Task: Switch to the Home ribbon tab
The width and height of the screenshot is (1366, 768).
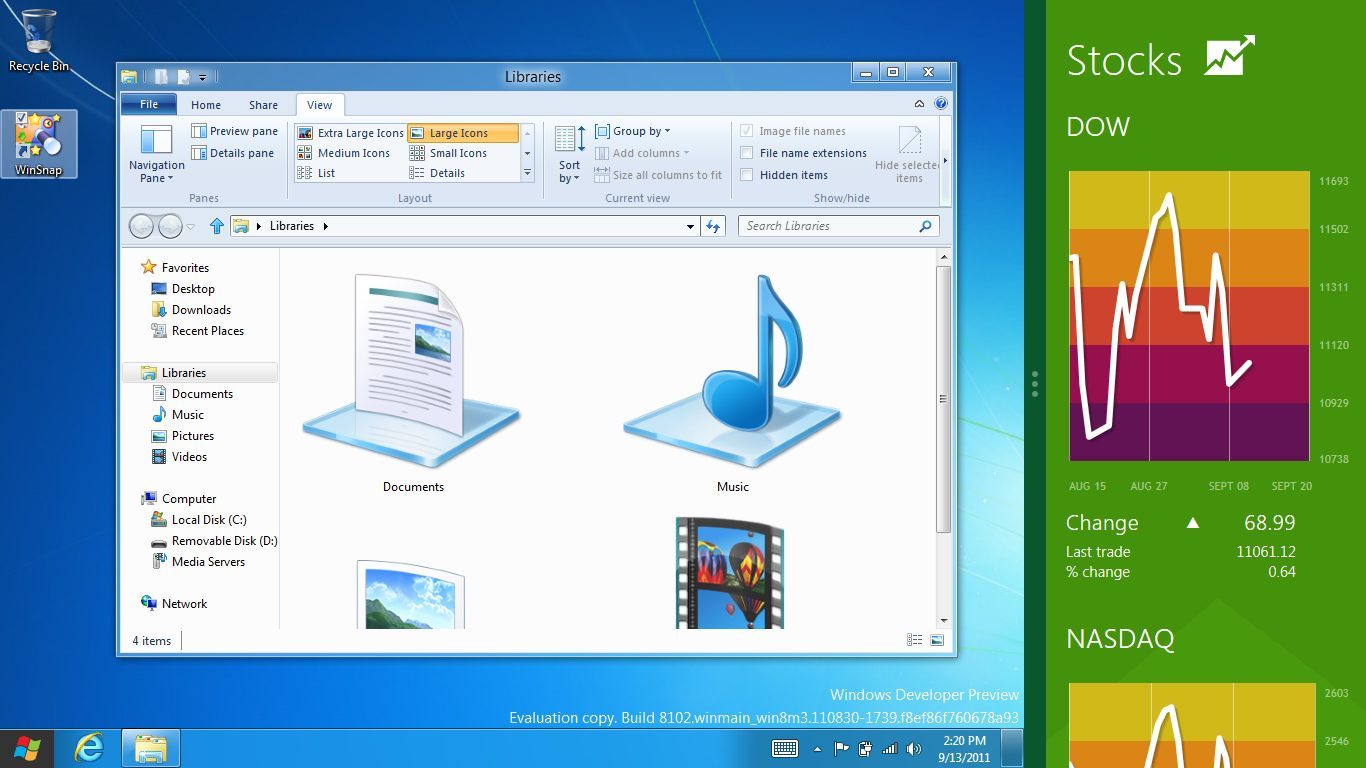Action: pyautogui.click(x=206, y=105)
